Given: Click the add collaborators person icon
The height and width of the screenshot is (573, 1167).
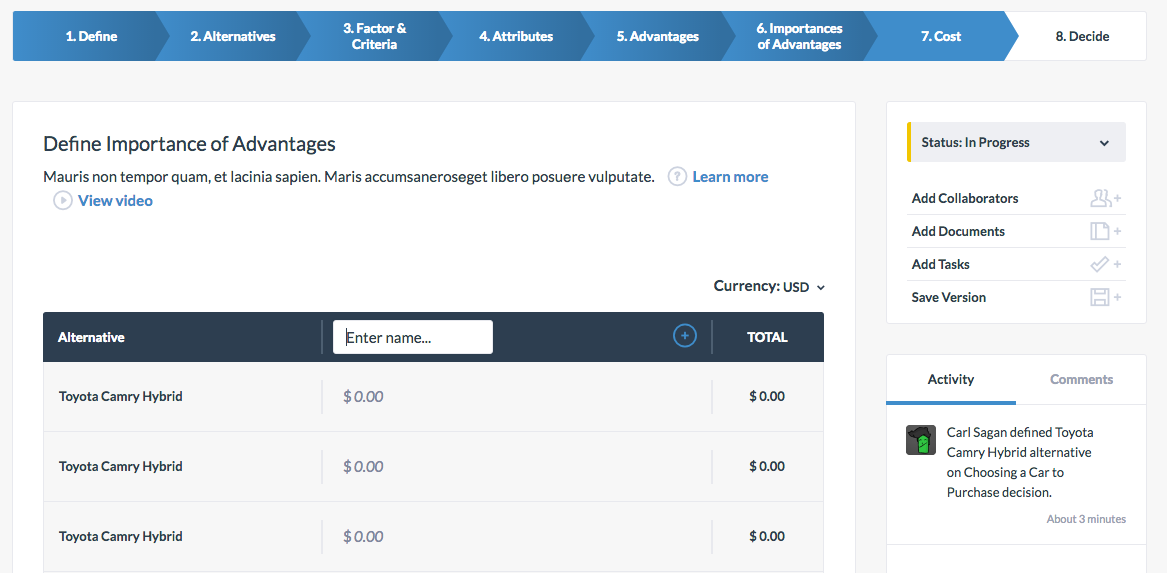Looking at the screenshot, I should tap(1105, 198).
